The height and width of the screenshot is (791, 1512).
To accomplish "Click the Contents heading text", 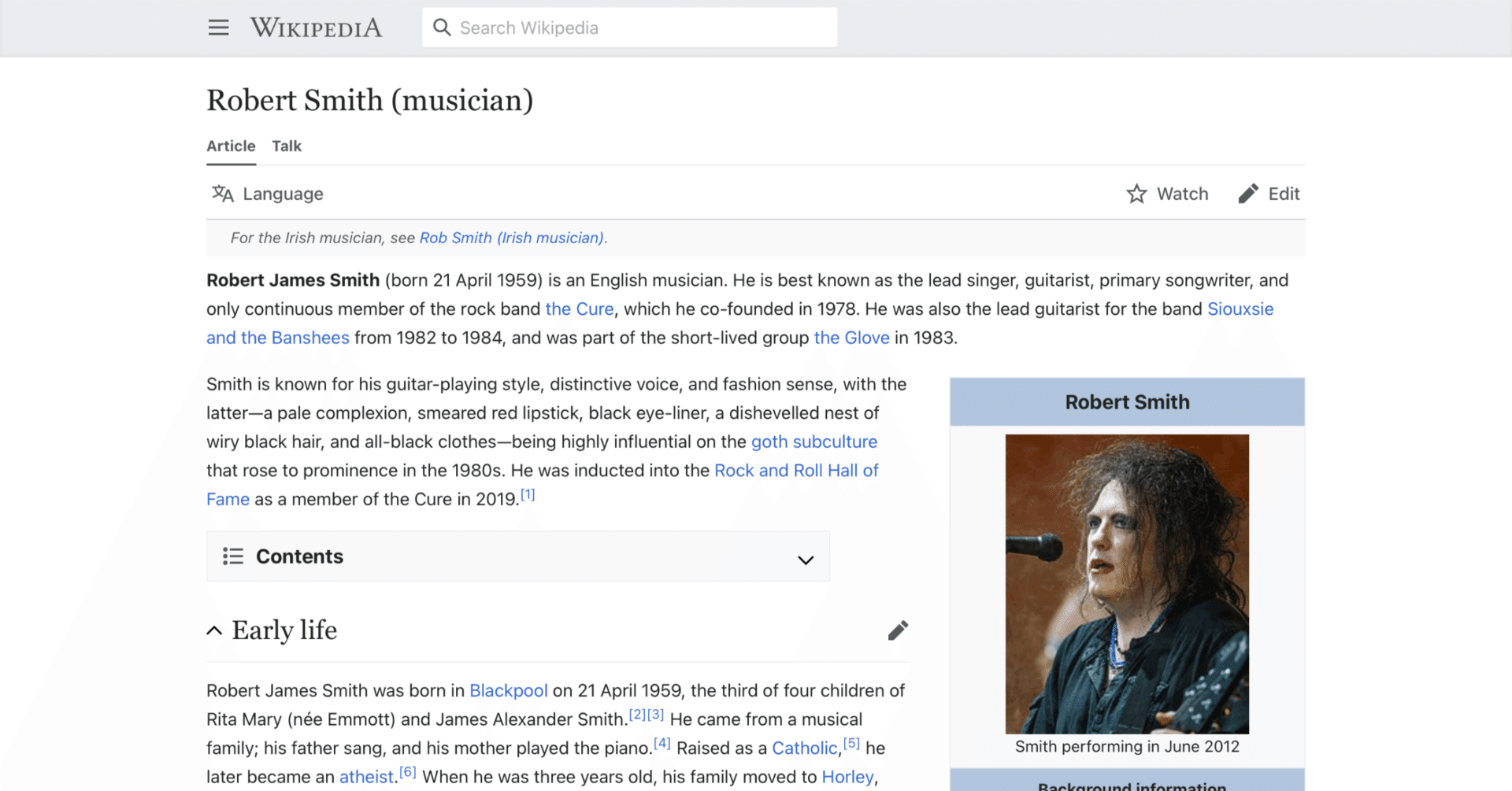I will click(x=299, y=556).
